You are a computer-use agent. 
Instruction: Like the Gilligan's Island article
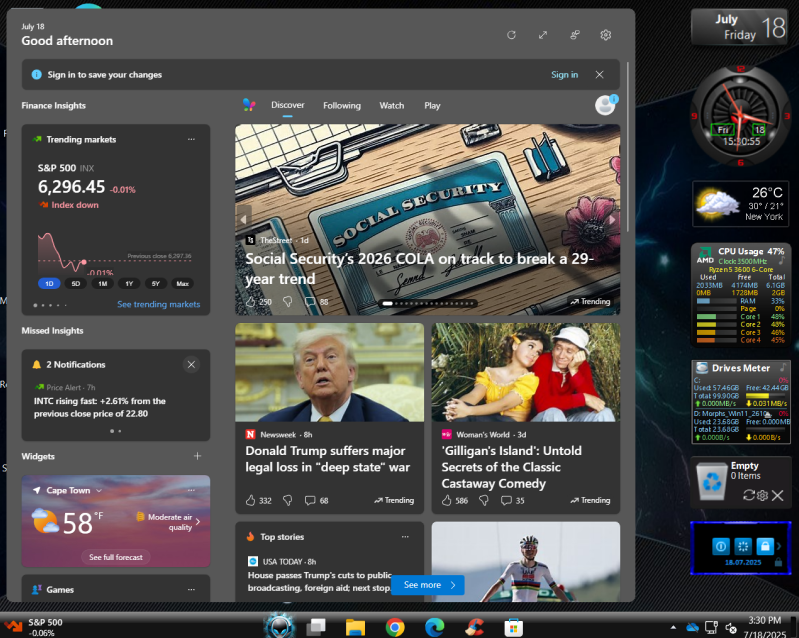coord(446,500)
